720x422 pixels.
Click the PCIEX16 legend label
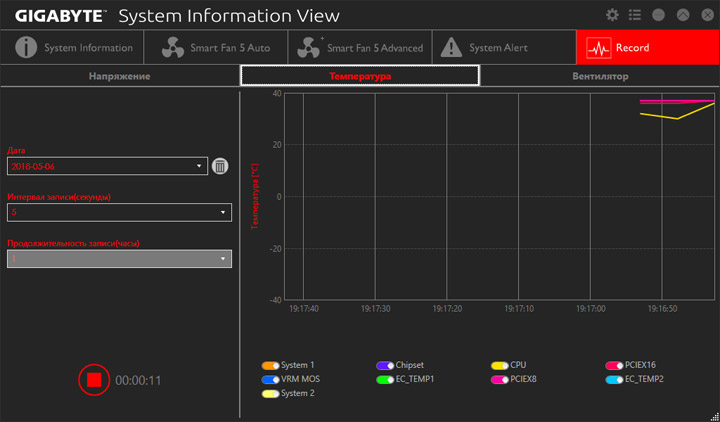(x=640, y=365)
